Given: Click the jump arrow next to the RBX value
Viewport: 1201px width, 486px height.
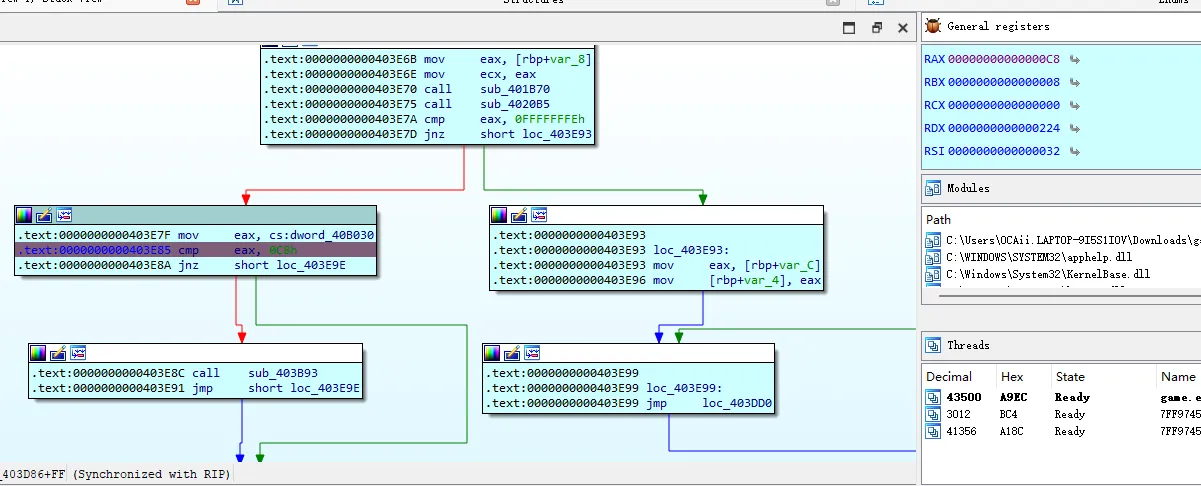Looking at the screenshot, I should 1075,82.
